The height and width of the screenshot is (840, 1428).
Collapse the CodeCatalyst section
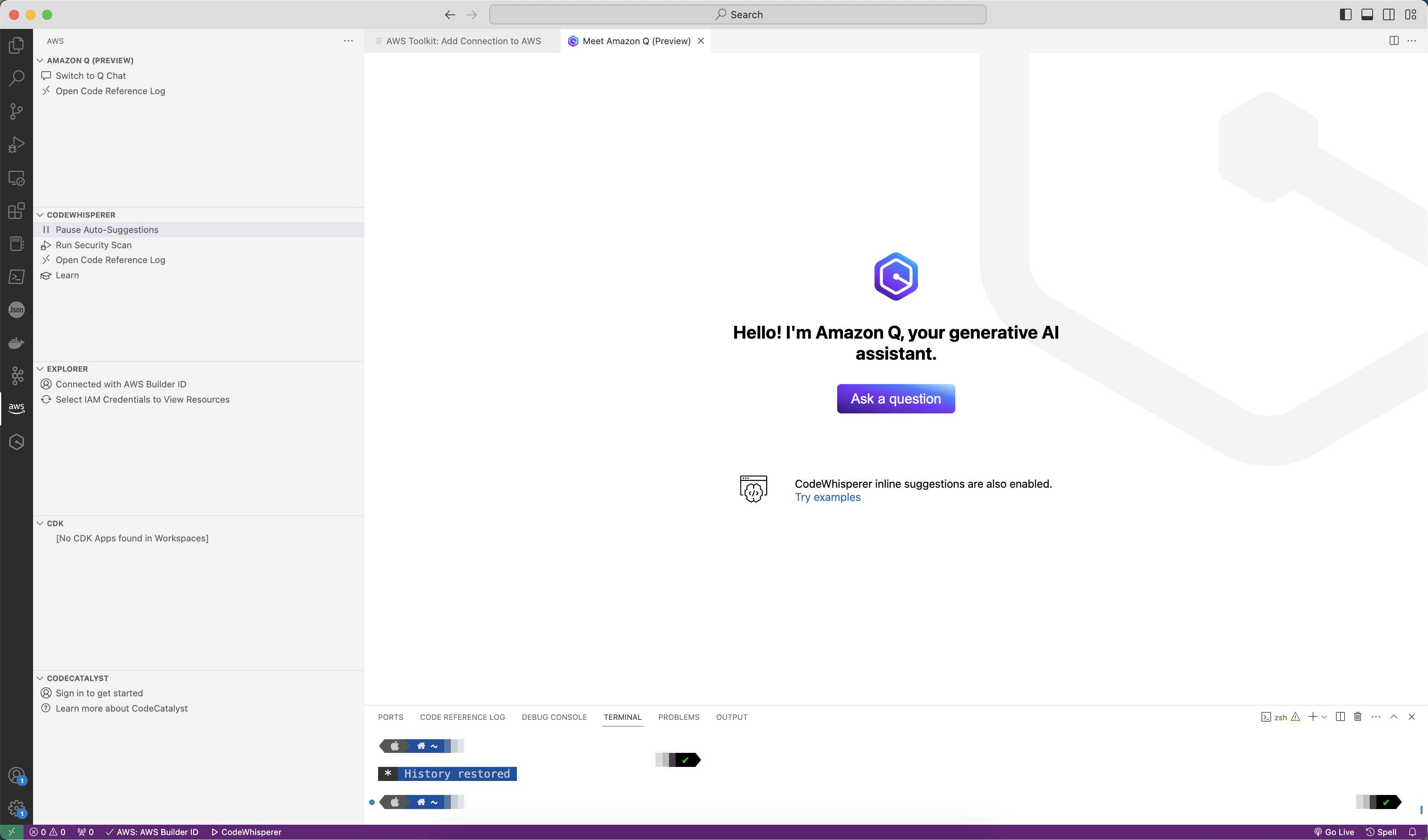40,679
